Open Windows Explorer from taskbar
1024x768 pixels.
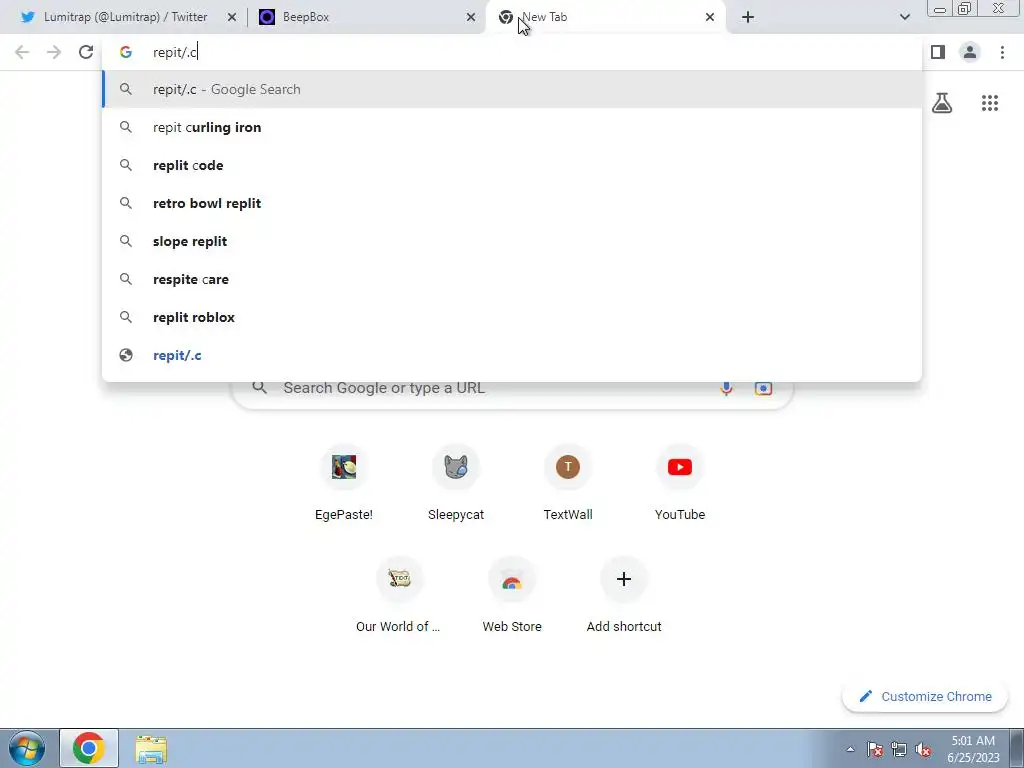[151, 748]
